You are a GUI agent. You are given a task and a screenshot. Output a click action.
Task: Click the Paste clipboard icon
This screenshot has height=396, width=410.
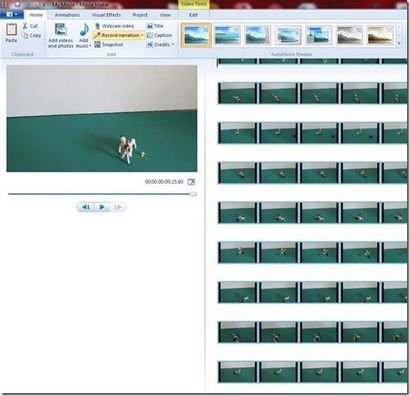[x=11, y=30]
